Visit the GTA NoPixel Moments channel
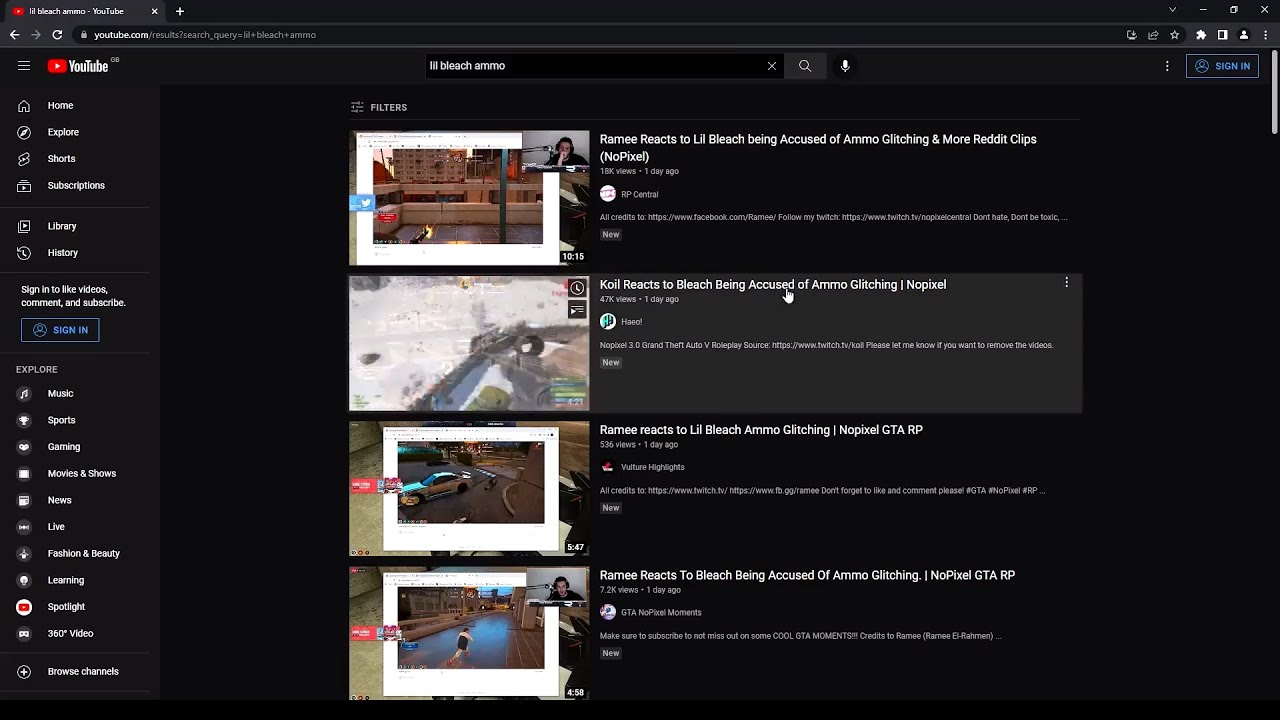The width and height of the screenshot is (1280, 720). 661,612
